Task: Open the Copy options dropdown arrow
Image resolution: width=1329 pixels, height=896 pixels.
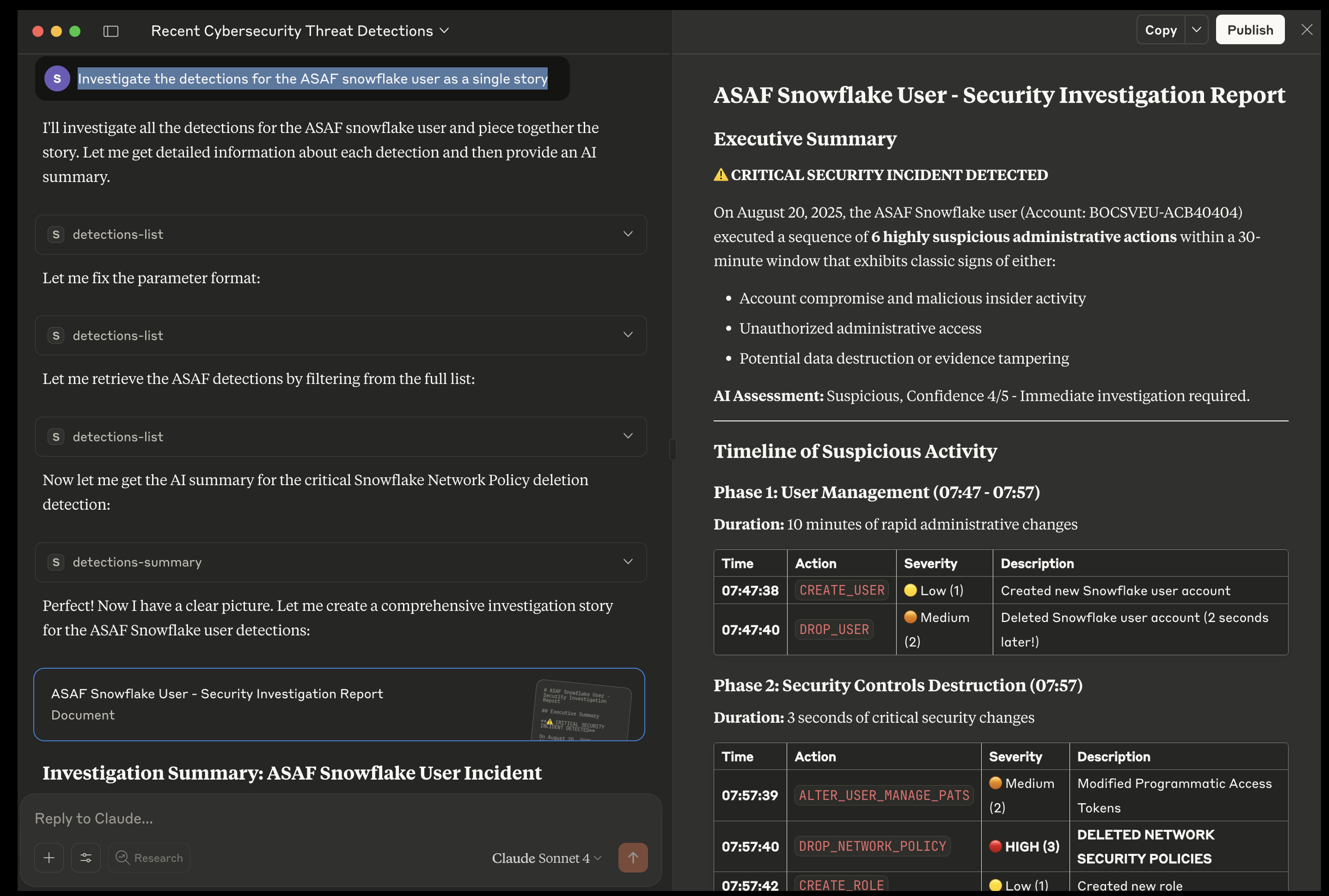Action: click(1197, 30)
